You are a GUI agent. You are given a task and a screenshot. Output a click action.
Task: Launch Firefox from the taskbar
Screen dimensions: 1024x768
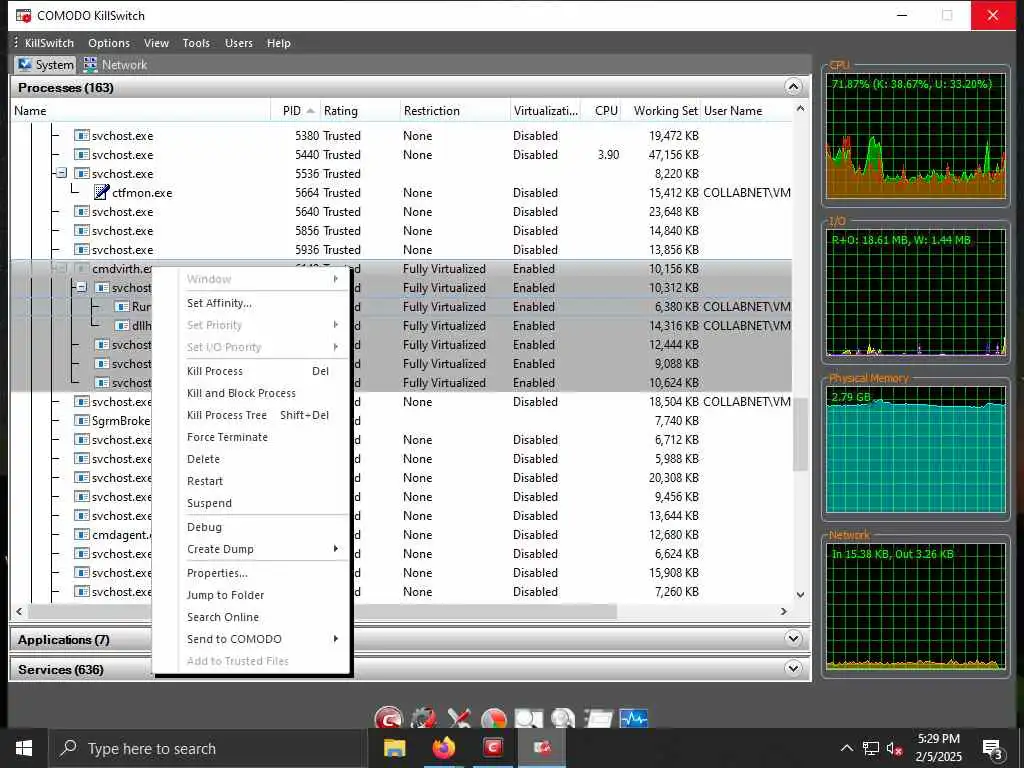coord(443,748)
